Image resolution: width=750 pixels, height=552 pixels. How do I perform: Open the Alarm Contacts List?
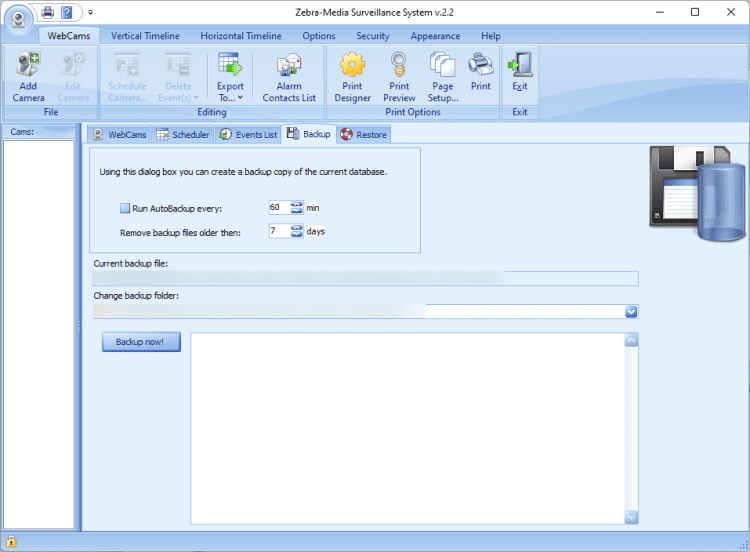click(289, 77)
